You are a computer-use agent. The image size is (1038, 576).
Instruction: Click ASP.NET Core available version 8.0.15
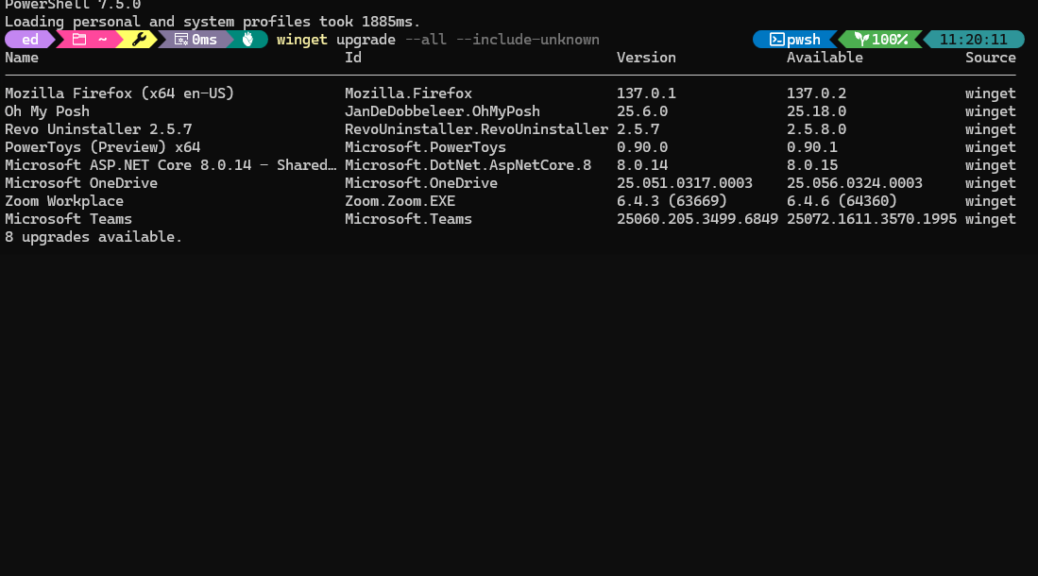pyautogui.click(x=812, y=165)
